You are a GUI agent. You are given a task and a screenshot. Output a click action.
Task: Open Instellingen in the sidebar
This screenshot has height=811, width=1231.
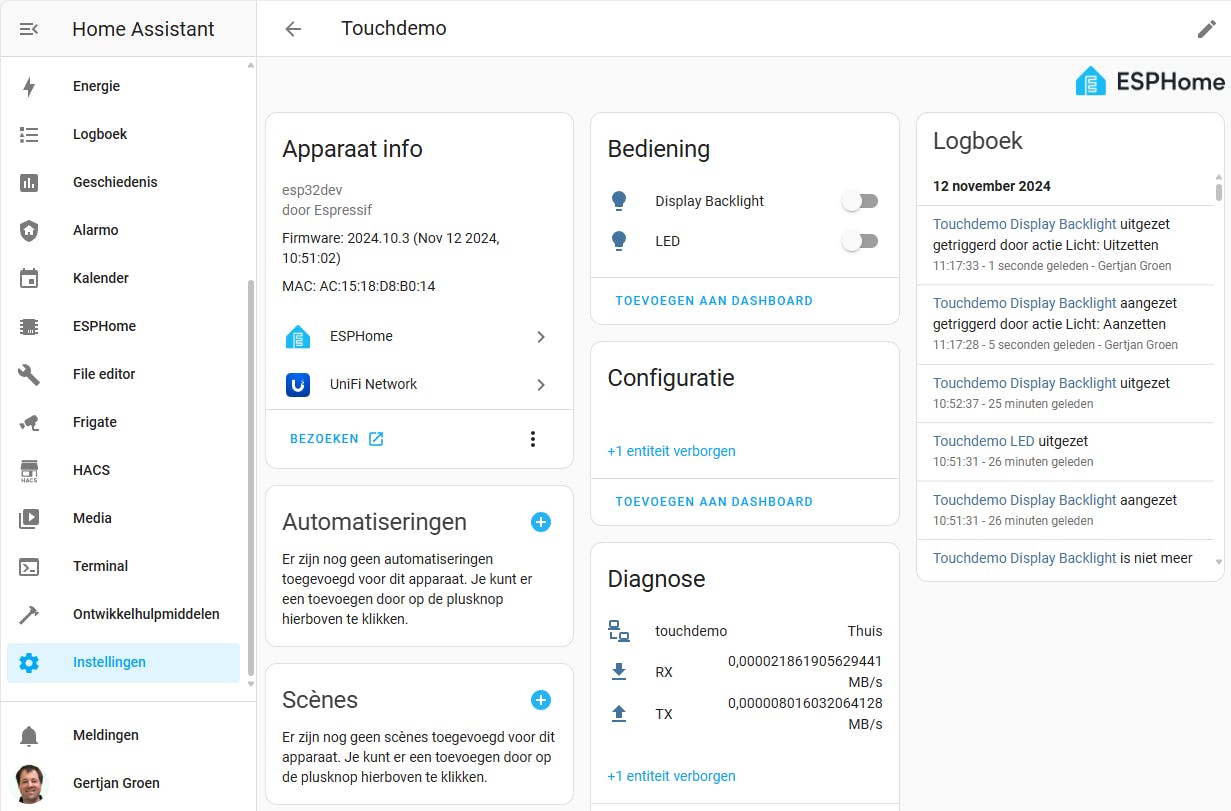point(109,662)
